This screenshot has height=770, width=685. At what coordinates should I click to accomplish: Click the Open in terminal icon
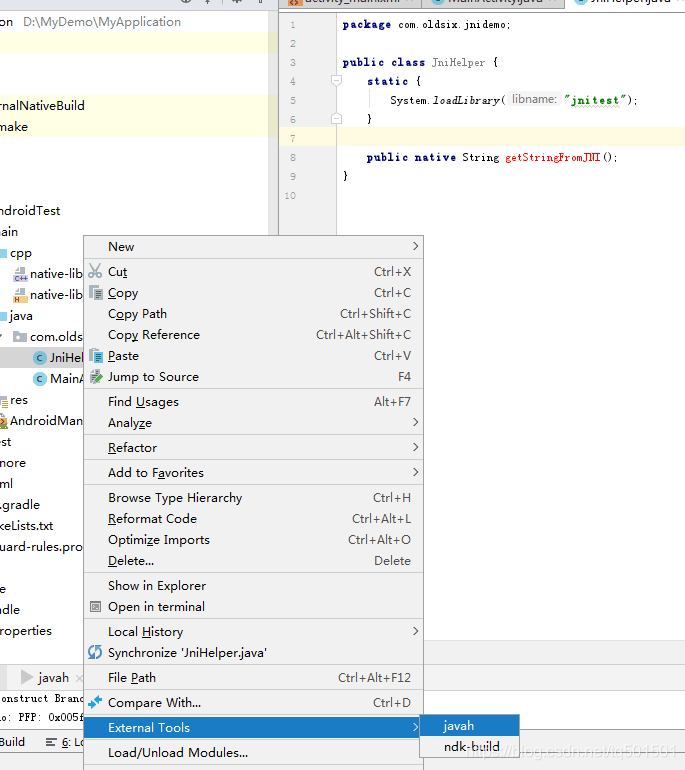coord(96,606)
